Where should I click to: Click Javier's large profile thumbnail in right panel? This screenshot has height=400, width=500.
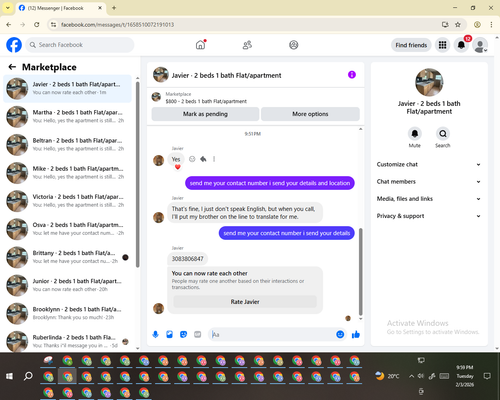coord(429,82)
